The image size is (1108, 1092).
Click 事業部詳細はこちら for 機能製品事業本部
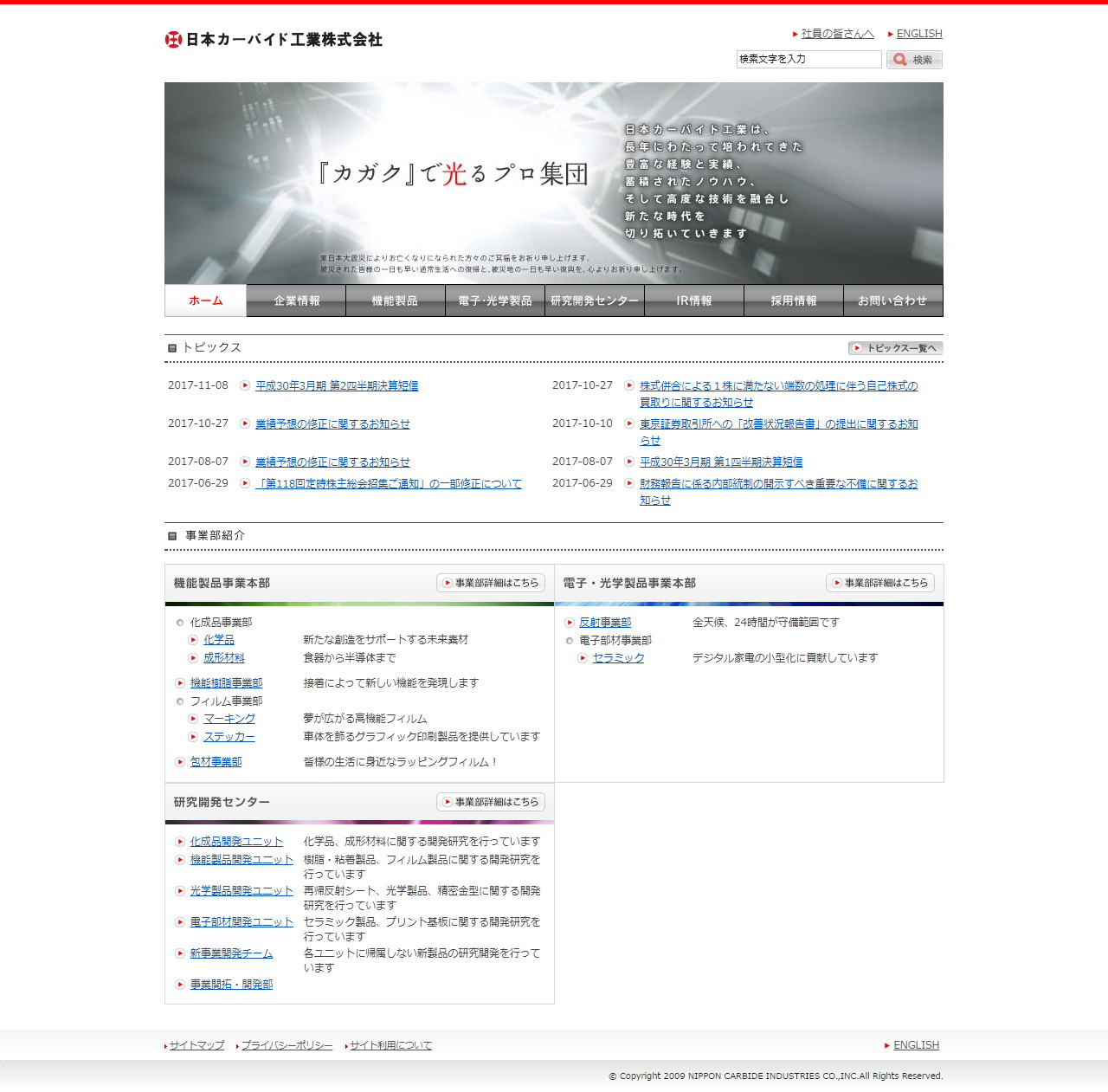(491, 583)
